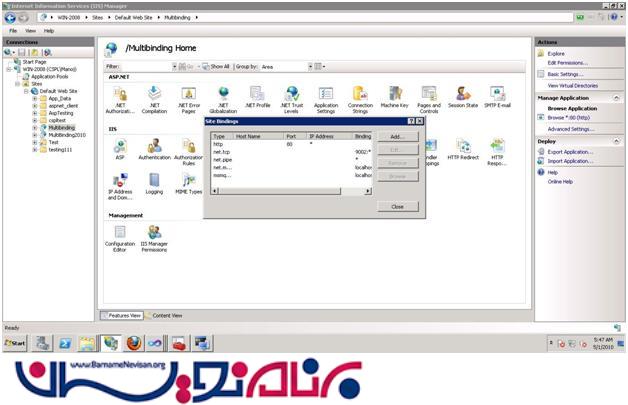Click View Virtual Directories link
Viewport: 628px width, 405px height.
[x=573, y=86]
